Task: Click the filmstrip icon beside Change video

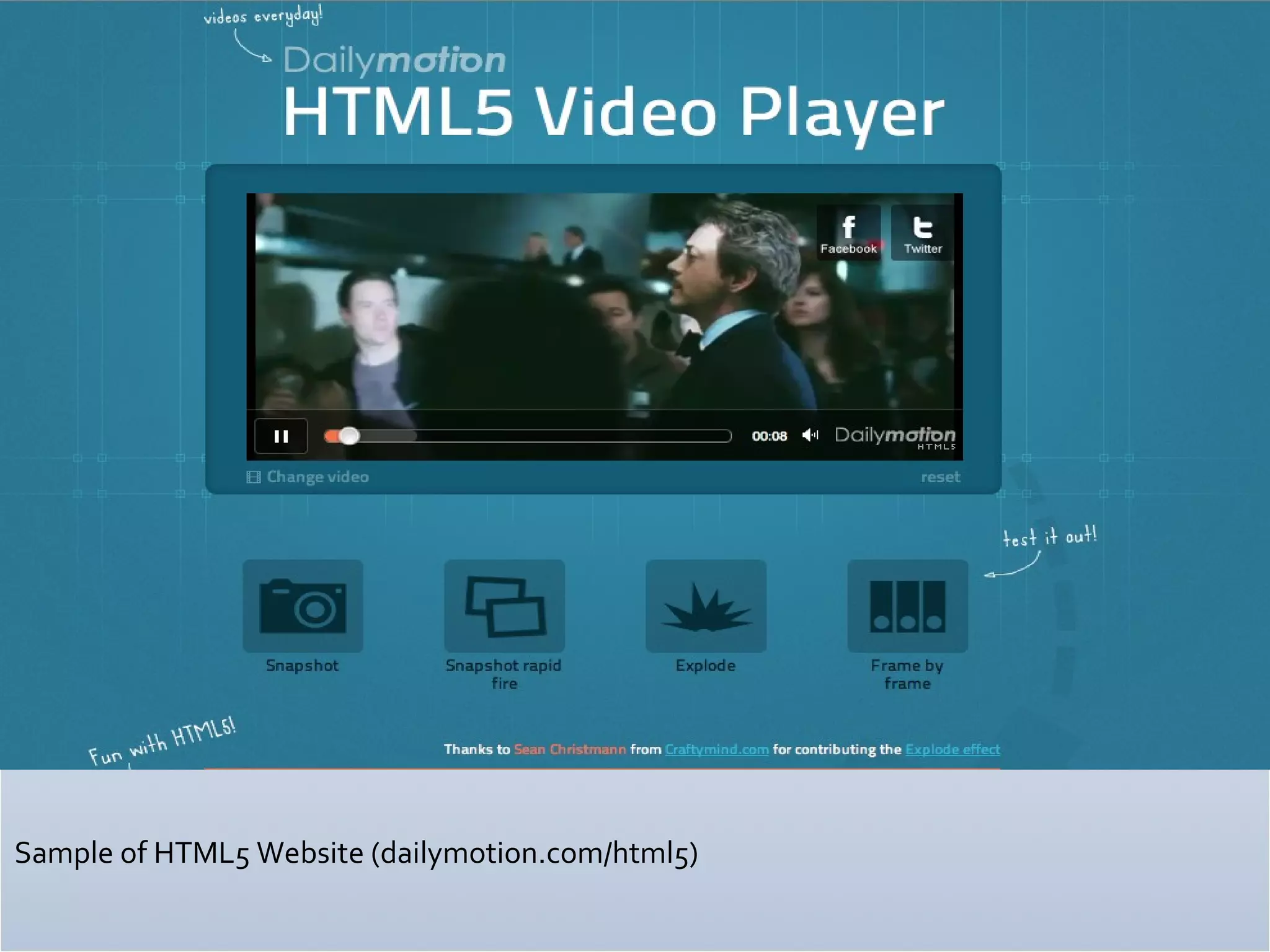Action: (253, 477)
